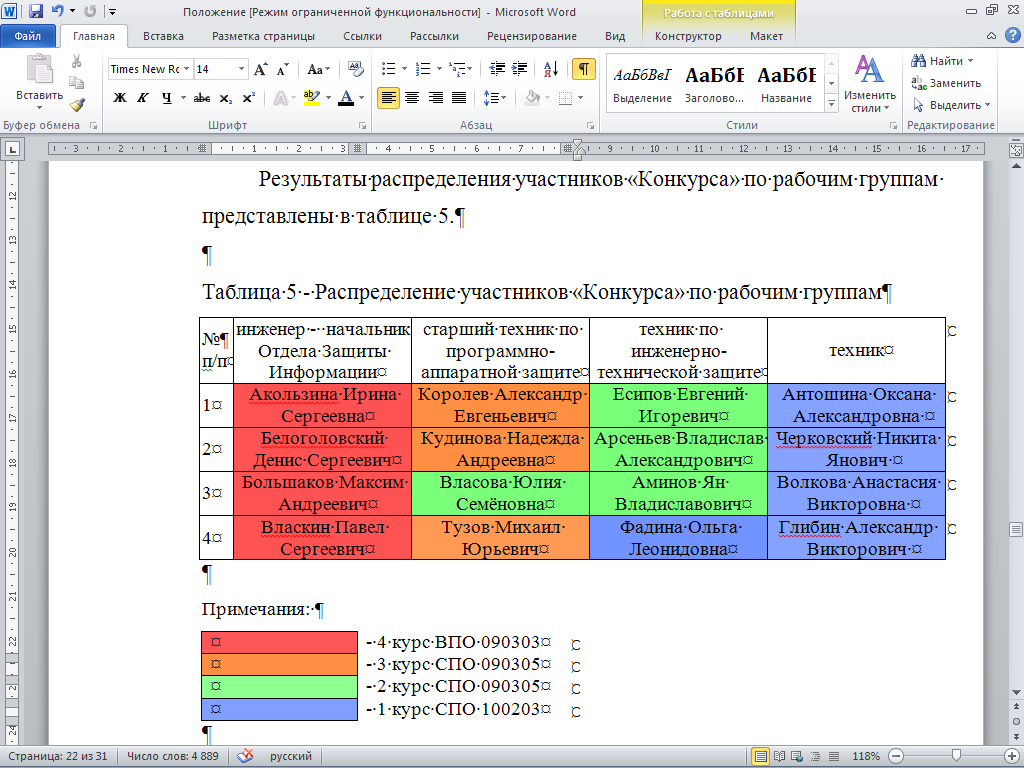Image resolution: width=1024 pixels, height=768 pixels.
Task: Toggle Bold formatting
Action: click(x=120, y=98)
